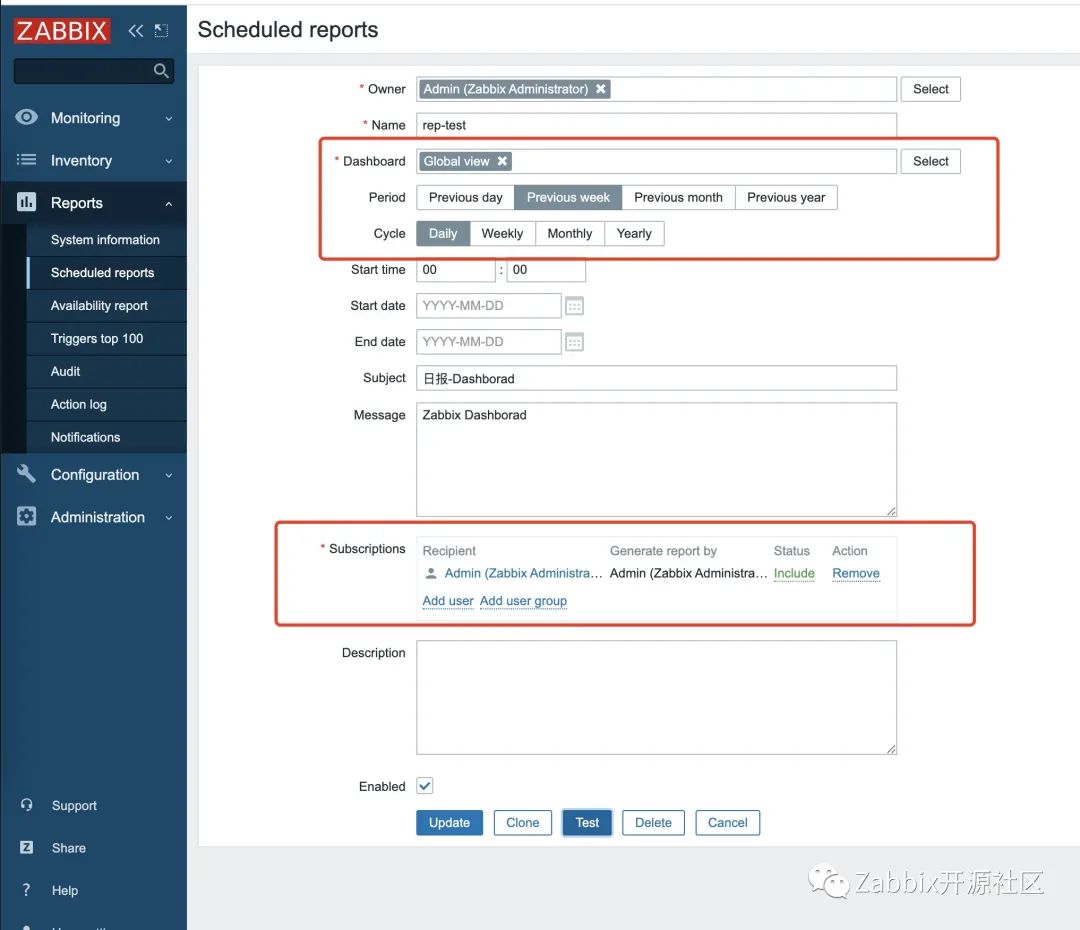Click the Message text area
This screenshot has height=930, width=1080.
point(656,459)
